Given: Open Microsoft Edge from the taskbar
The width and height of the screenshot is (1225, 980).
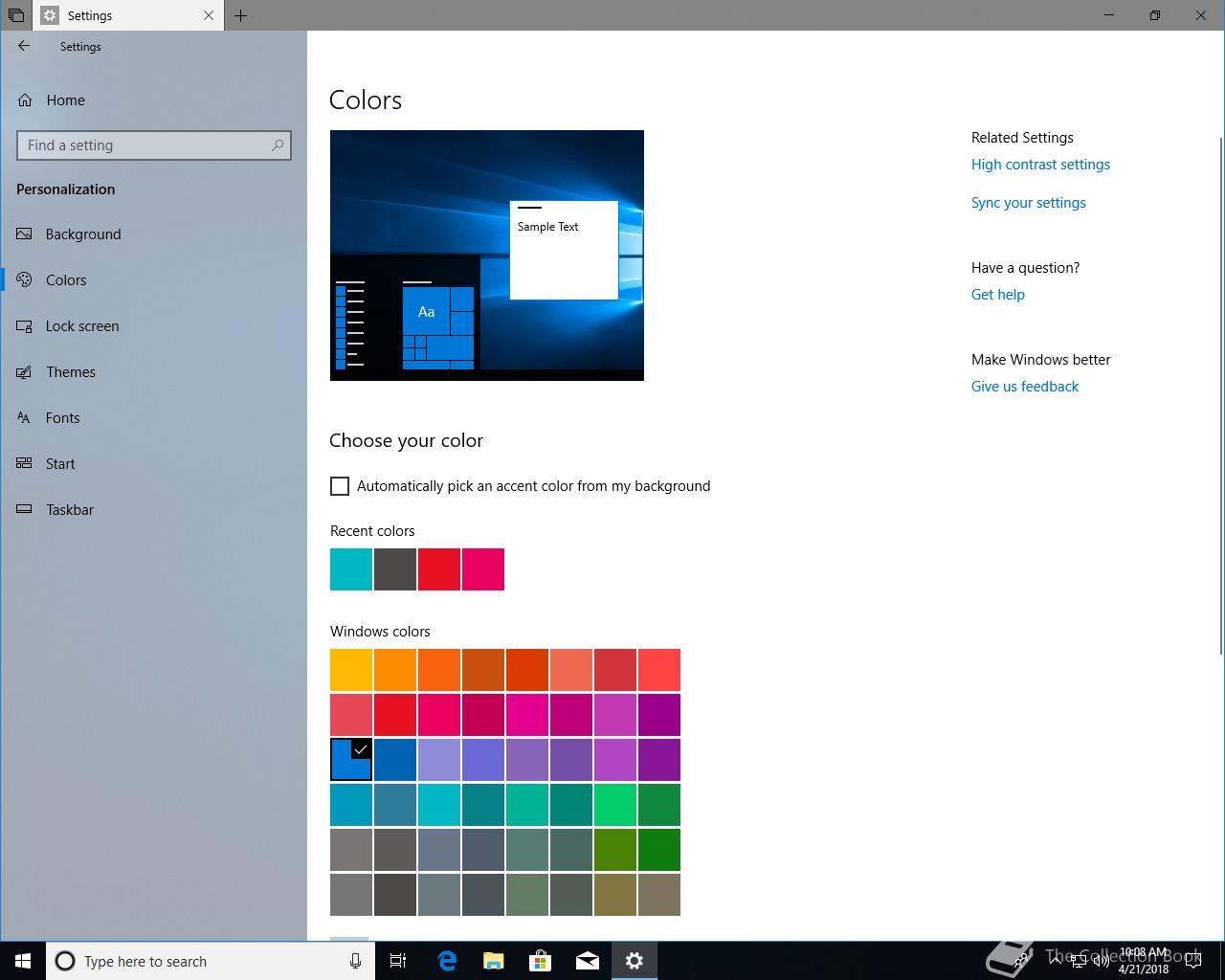Looking at the screenshot, I should 447,961.
